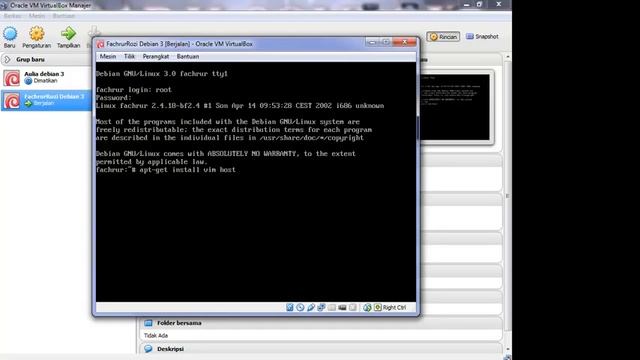The image size is (640, 360).
Task: Click the green Berjalan running state arrow
Action: pos(28,104)
